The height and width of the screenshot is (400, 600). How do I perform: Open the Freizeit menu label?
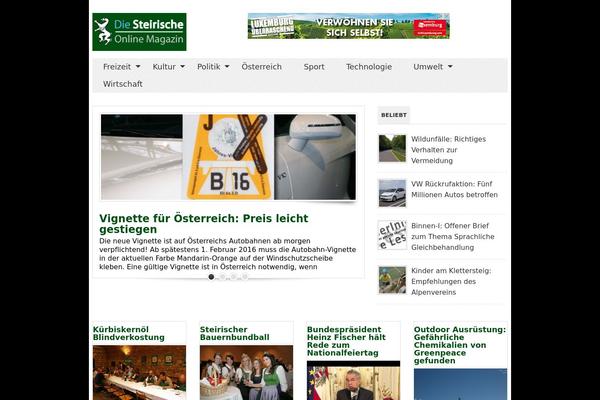click(117, 67)
